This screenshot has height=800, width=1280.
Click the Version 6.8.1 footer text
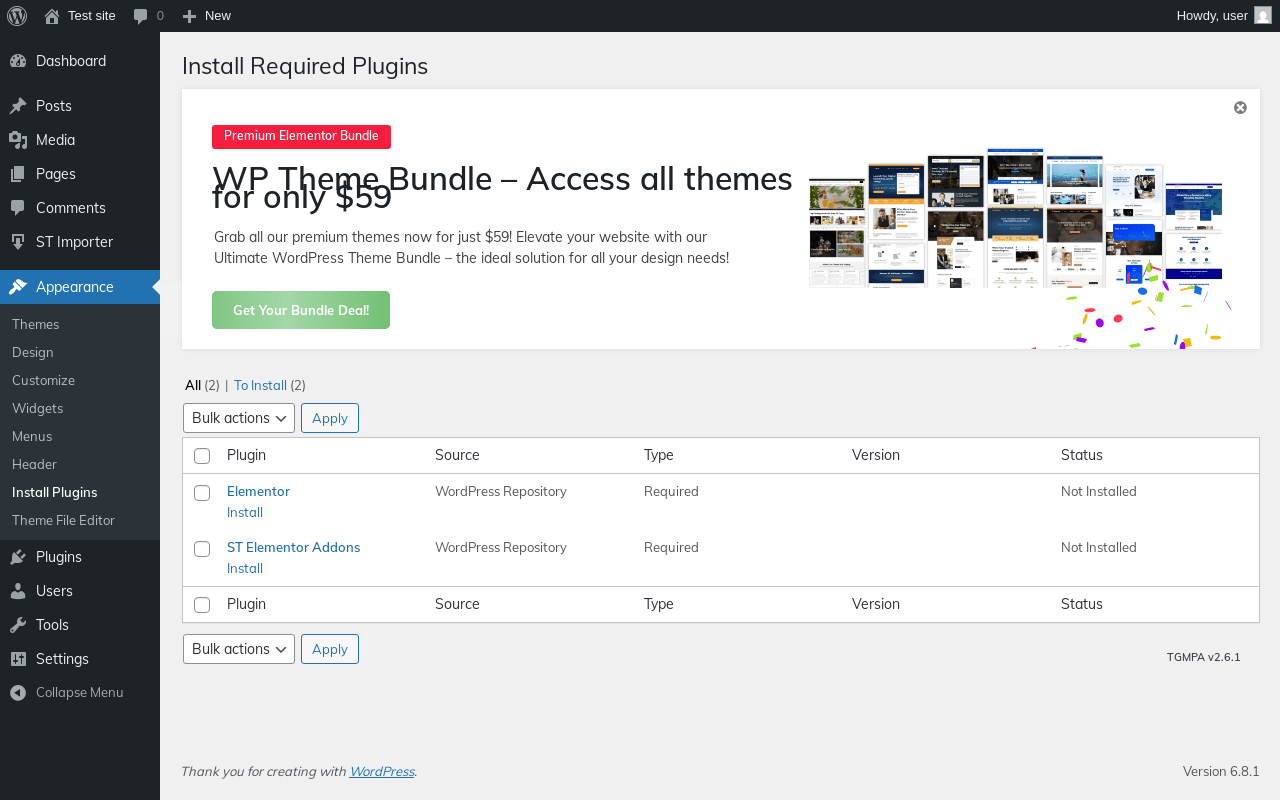[1221, 771]
